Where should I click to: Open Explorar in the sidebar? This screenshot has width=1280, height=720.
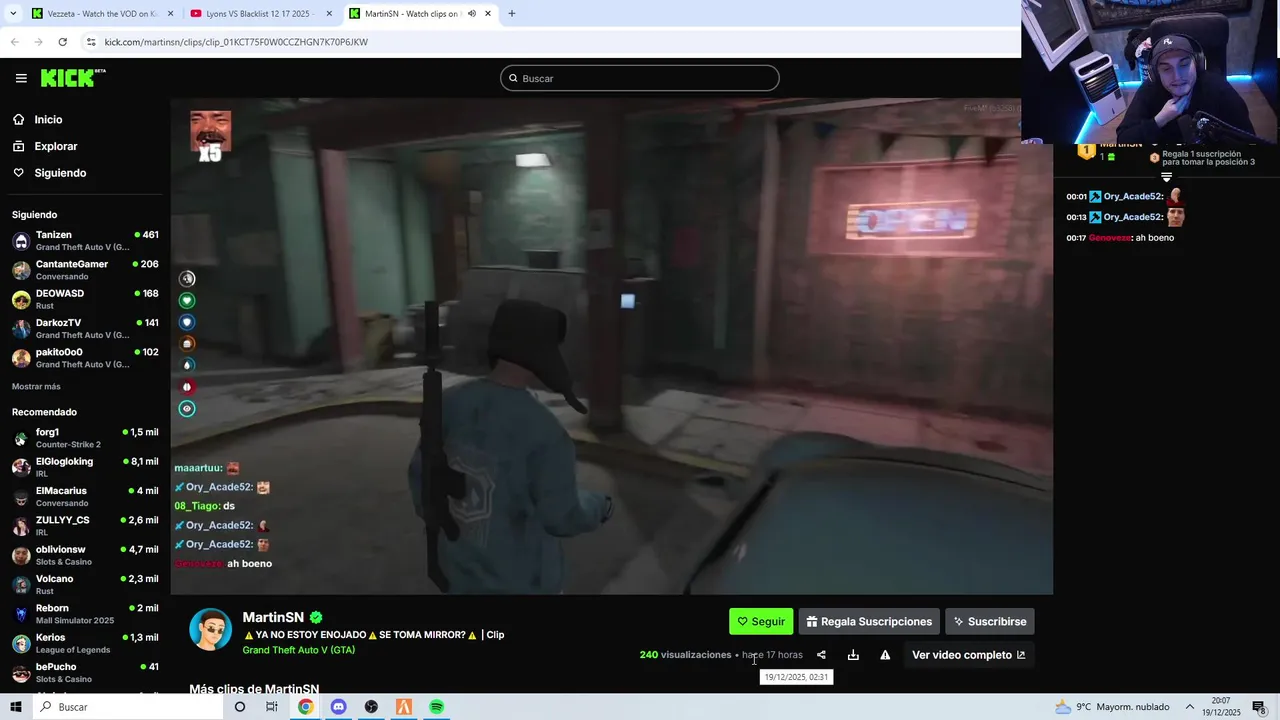click(55, 146)
